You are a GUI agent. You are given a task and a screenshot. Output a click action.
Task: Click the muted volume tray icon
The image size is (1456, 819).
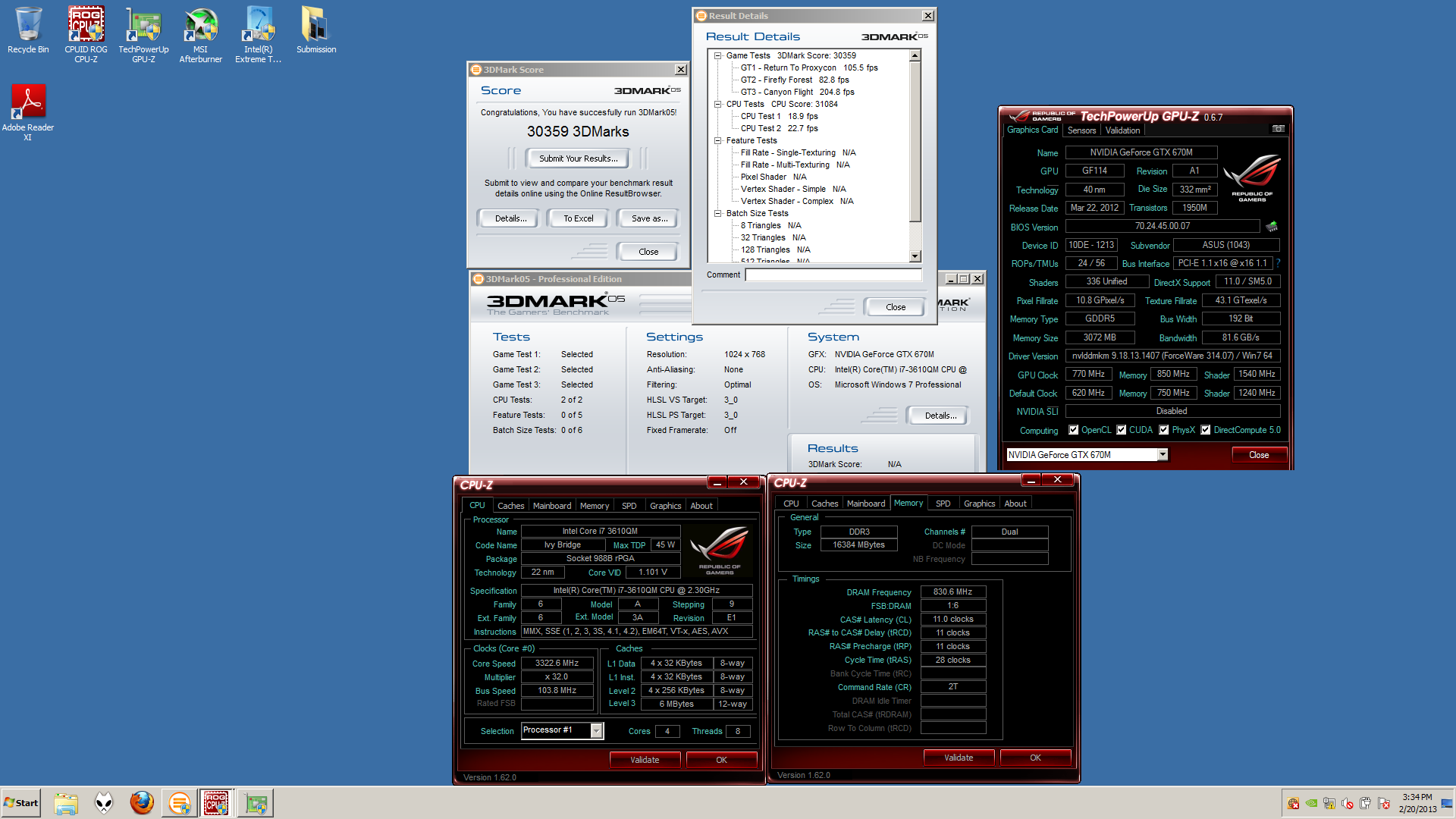[1348, 804]
